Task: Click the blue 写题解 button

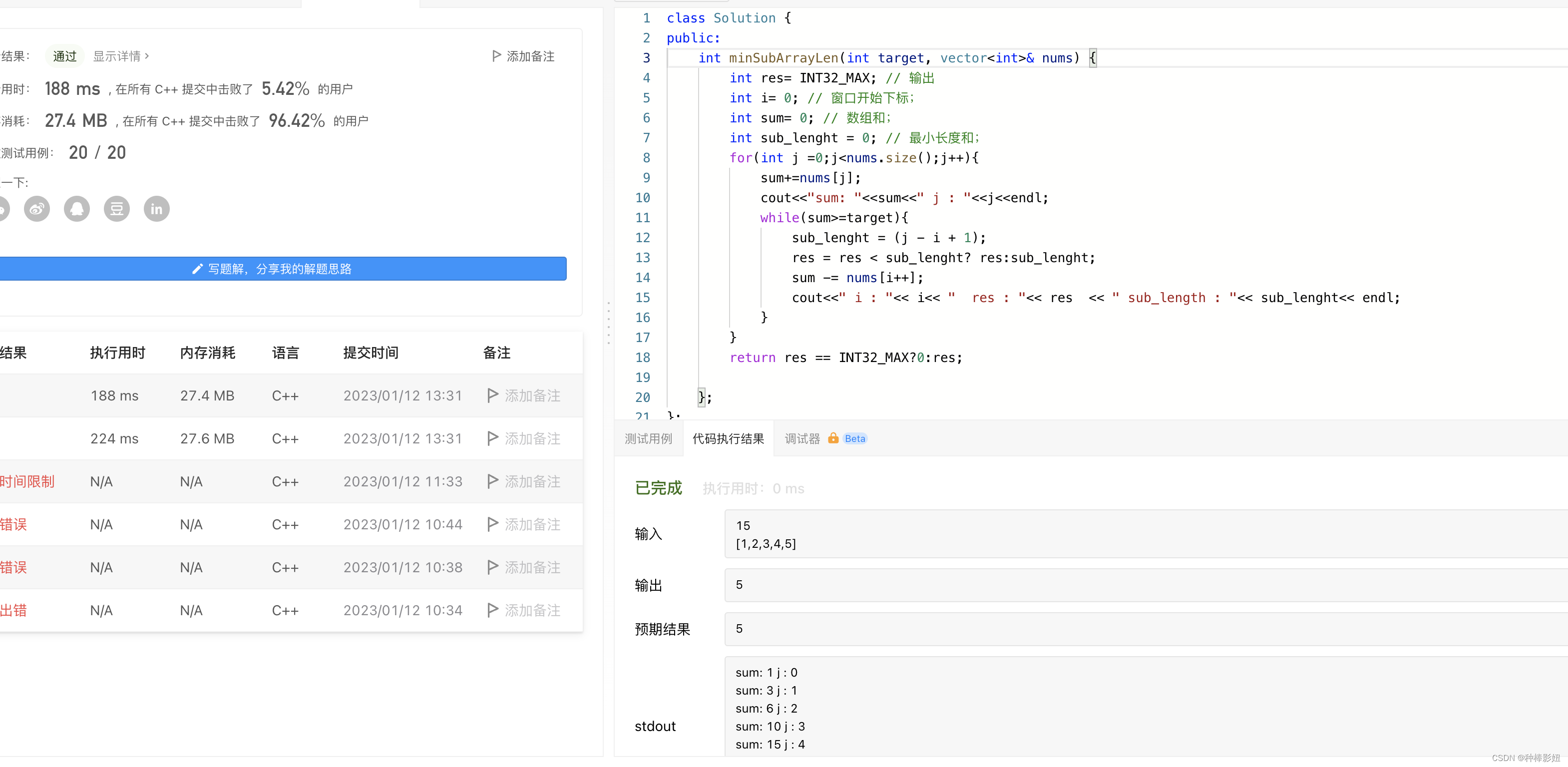Action: [280, 269]
